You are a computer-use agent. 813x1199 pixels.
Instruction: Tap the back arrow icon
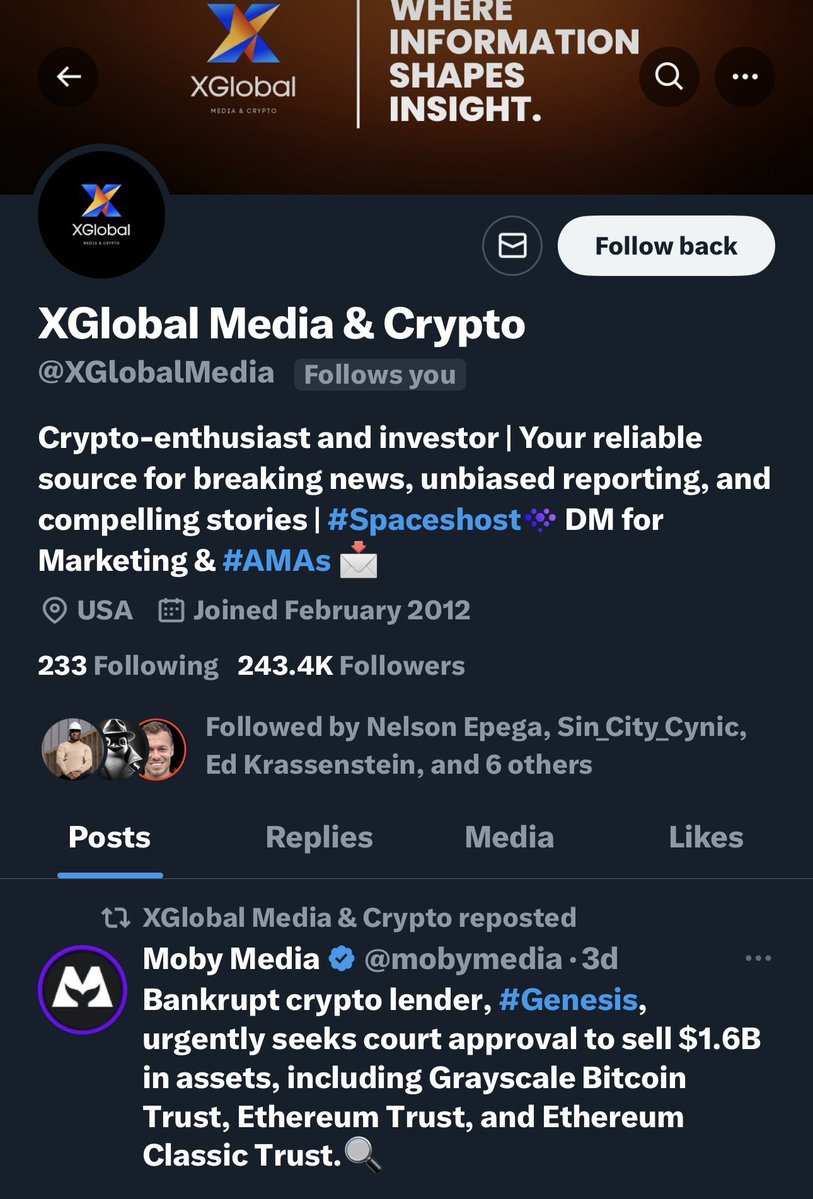point(69,76)
